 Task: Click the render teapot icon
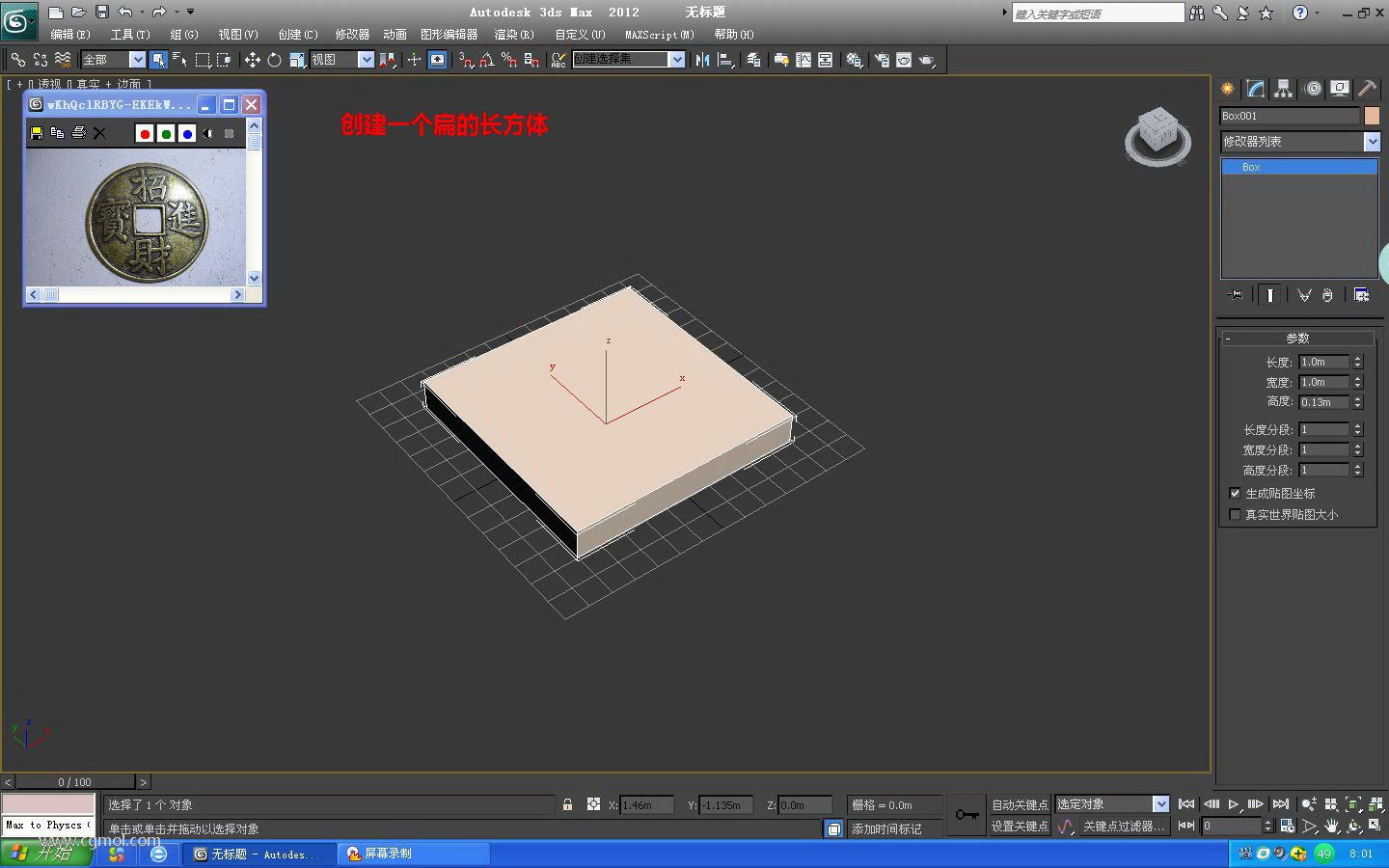click(x=927, y=60)
